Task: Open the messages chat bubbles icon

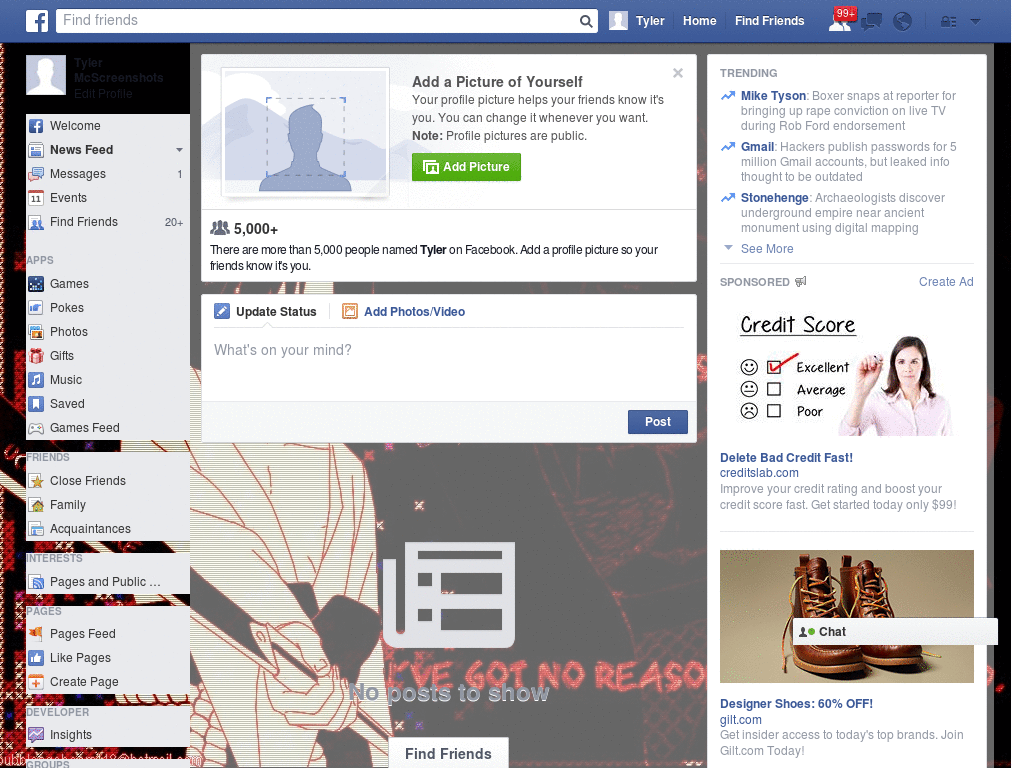Action: pyautogui.click(x=871, y=22)
